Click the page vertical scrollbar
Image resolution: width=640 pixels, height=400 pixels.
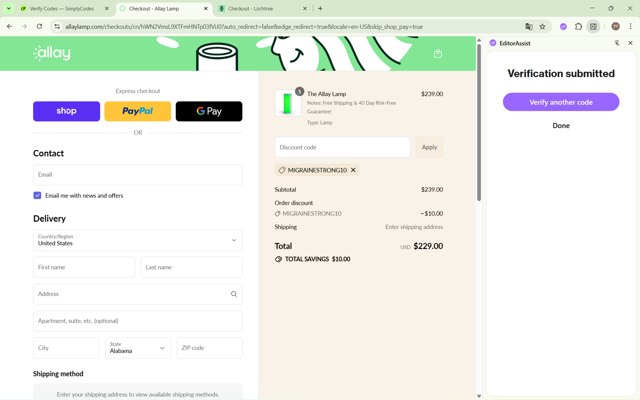(x=479, y=122)
